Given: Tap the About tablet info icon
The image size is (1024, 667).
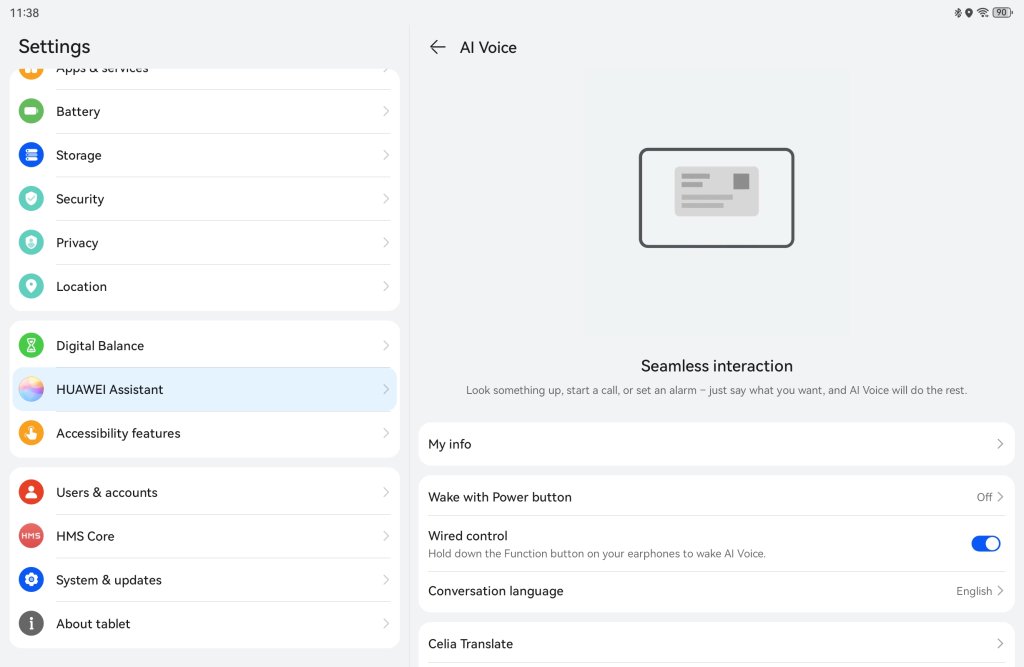Looking at the screenshot, I should point(31,624).
